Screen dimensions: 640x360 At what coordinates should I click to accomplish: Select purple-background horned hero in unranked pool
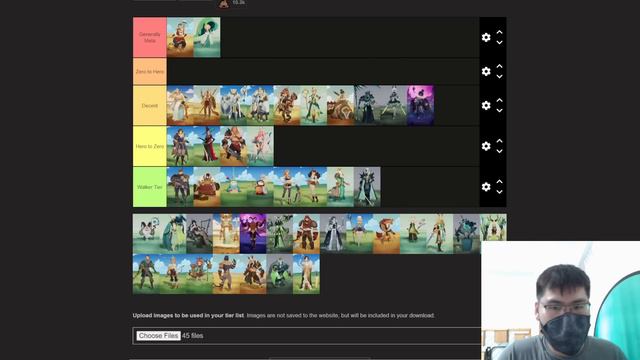(x=253, y=233)
